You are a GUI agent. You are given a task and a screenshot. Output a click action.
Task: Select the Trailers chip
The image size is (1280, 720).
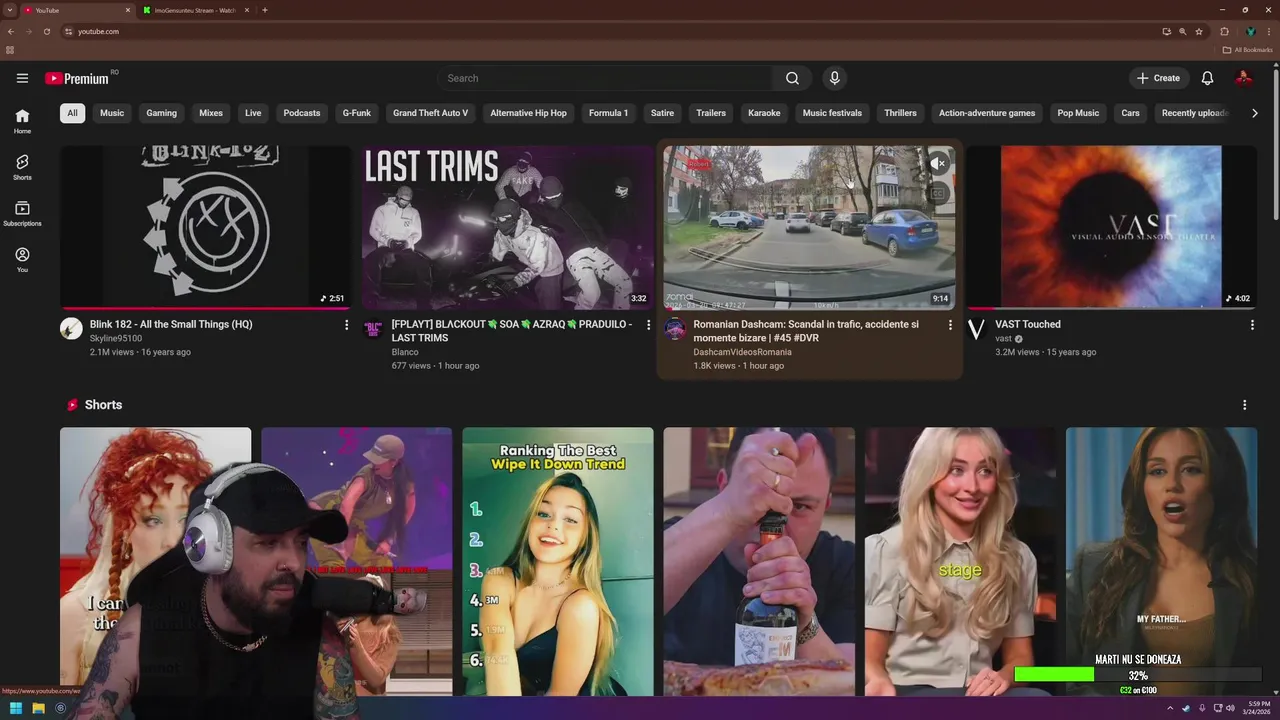[x=711, y=113]
